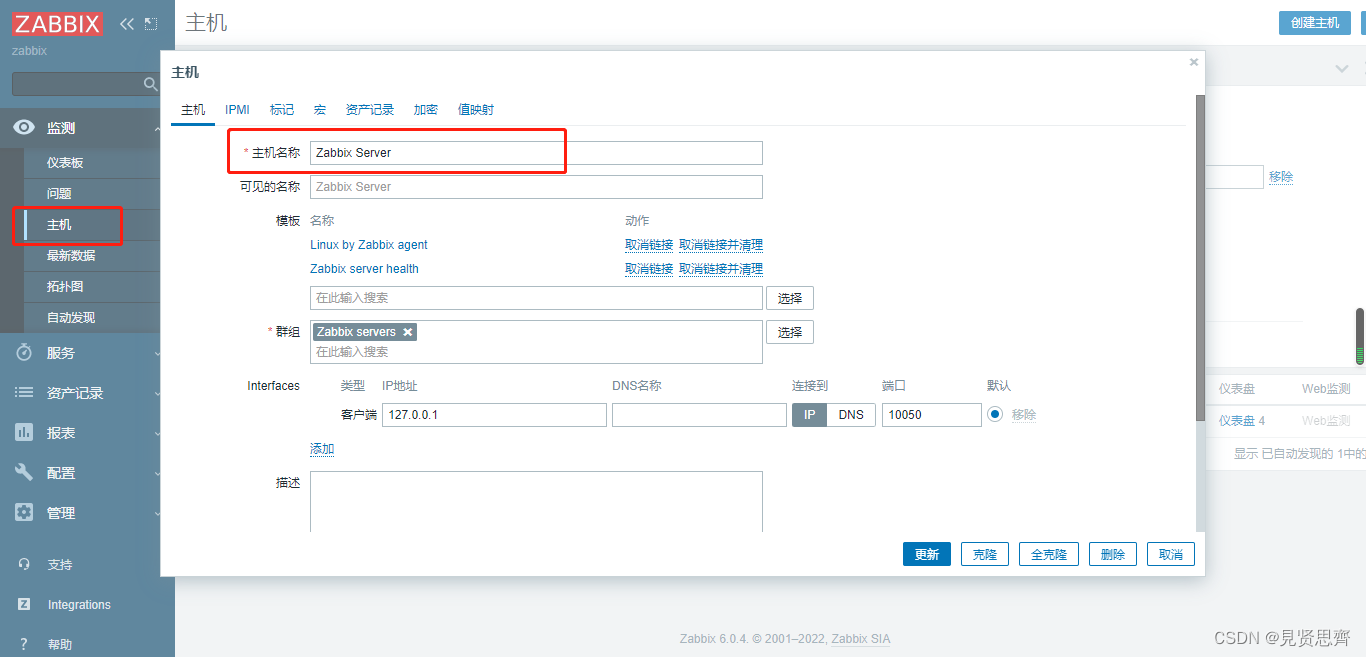Open the 宏 macros tab
Image resolution: width=1366 pixels, height=657 pixels.
319,109
